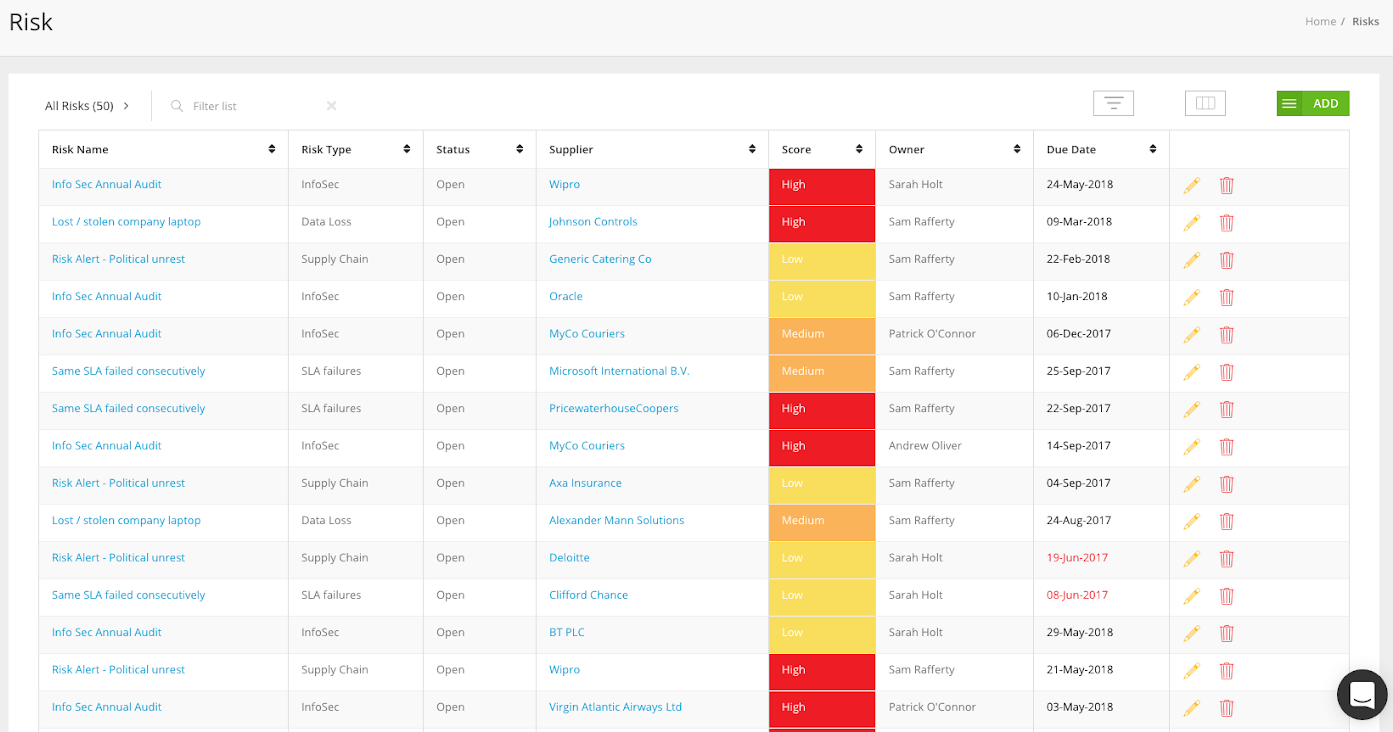This screenshot has height=732, width=1393.
Task: Delete the Clifford Chance risk entry
Action: (1227, 596)
